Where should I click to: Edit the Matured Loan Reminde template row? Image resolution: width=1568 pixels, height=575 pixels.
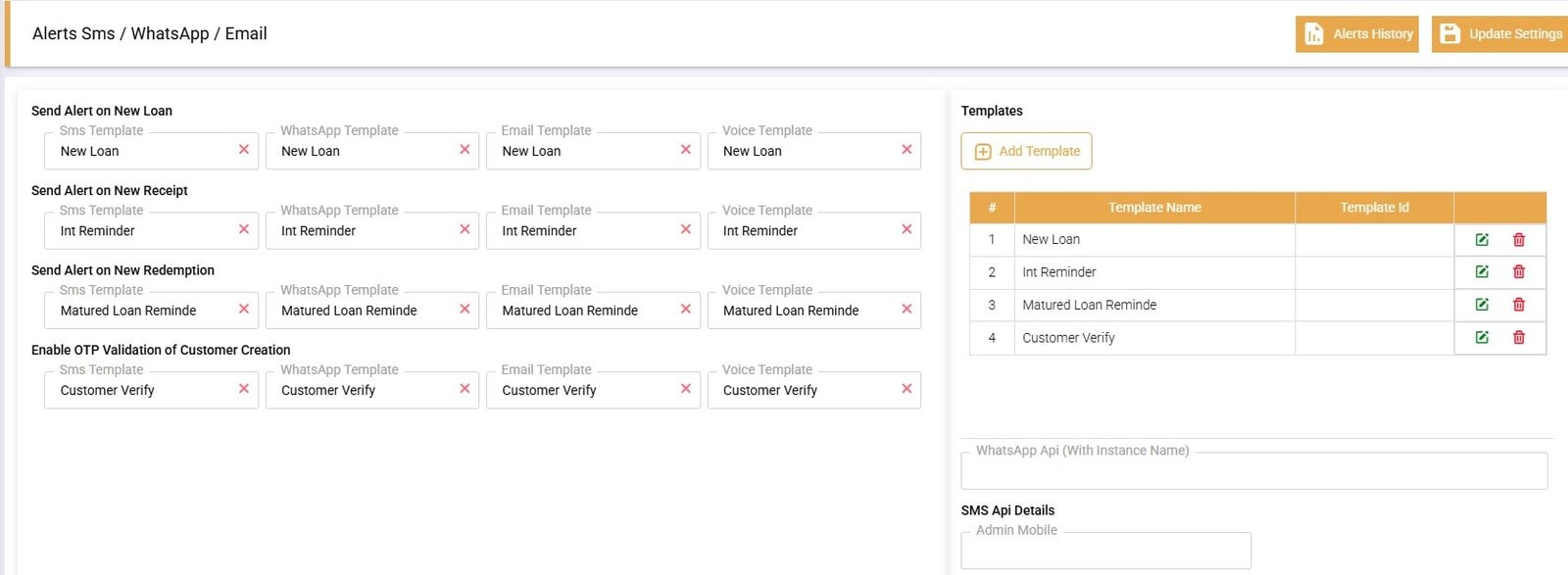[x=1482, y=305]
